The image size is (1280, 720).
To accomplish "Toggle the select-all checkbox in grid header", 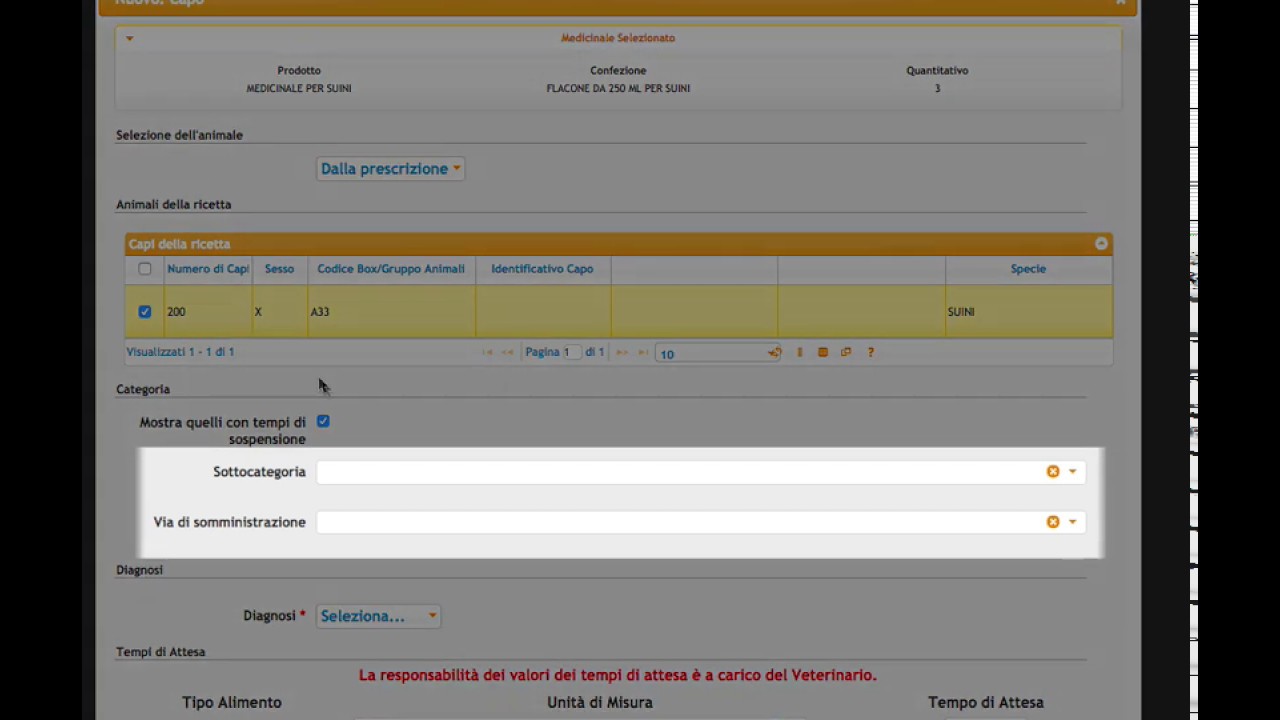I will point(145,269).
